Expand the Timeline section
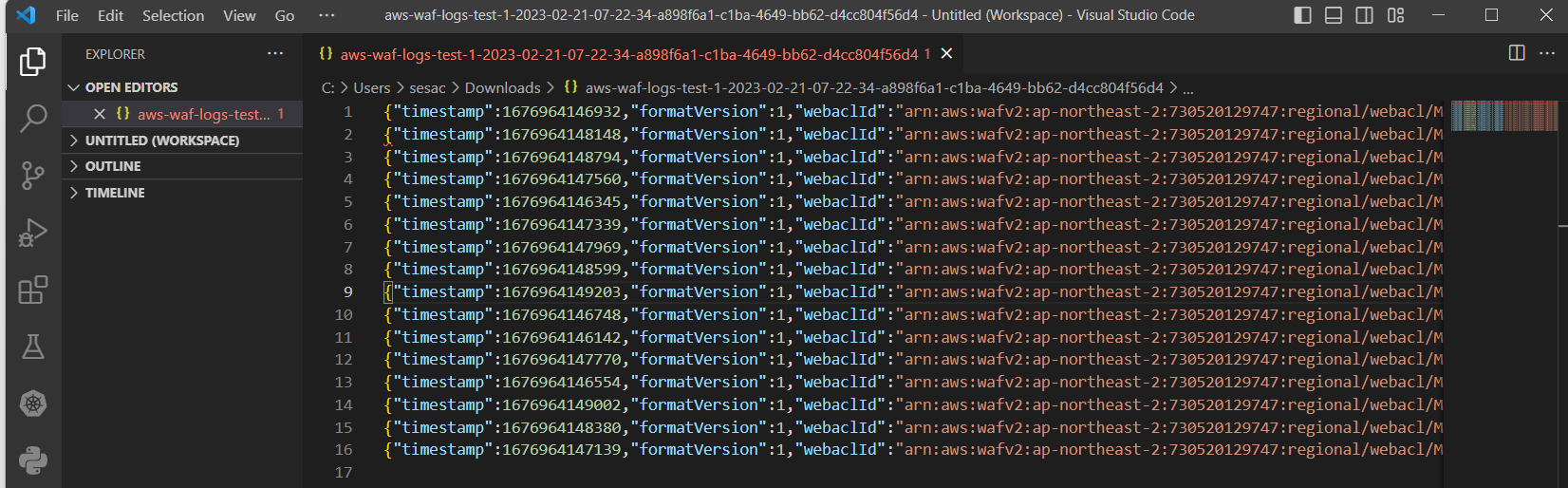This screenshot has width=1568, height=488. coord(183,193)
